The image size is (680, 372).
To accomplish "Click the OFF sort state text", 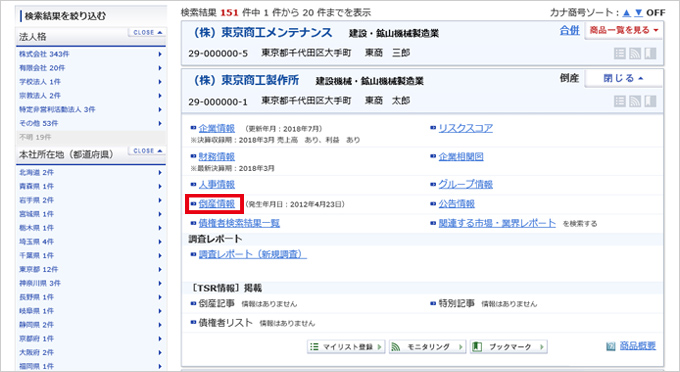I will [655, 13].
